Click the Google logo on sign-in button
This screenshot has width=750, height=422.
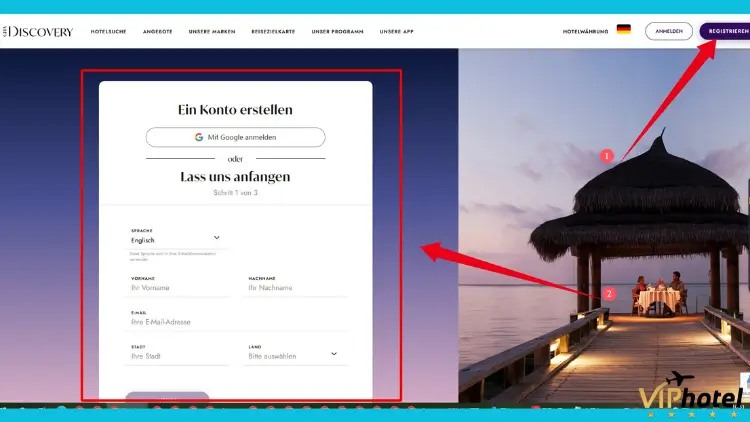[x=200, y=137]
